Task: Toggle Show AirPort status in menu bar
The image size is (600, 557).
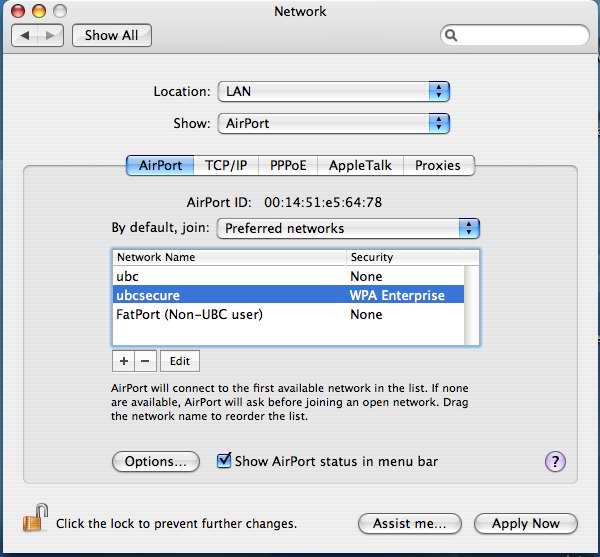Action: 224,461
